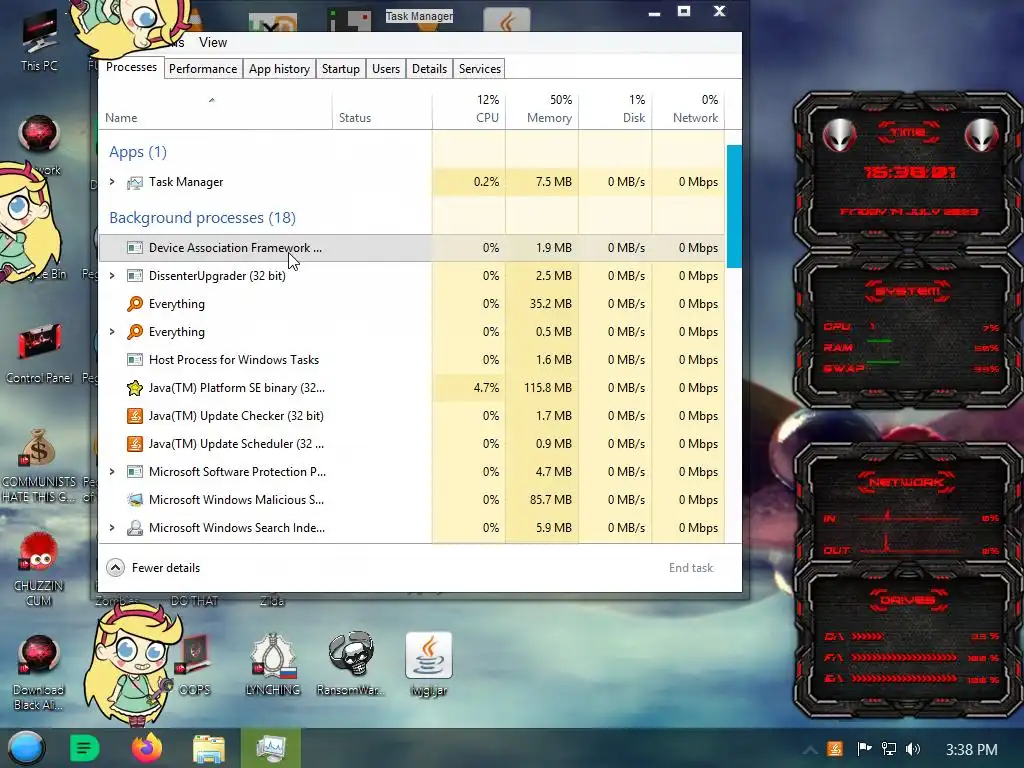1024x768 pixels.
Task: Click the Java tray icon
Action: pyautogui.click(x=835, y=749)
